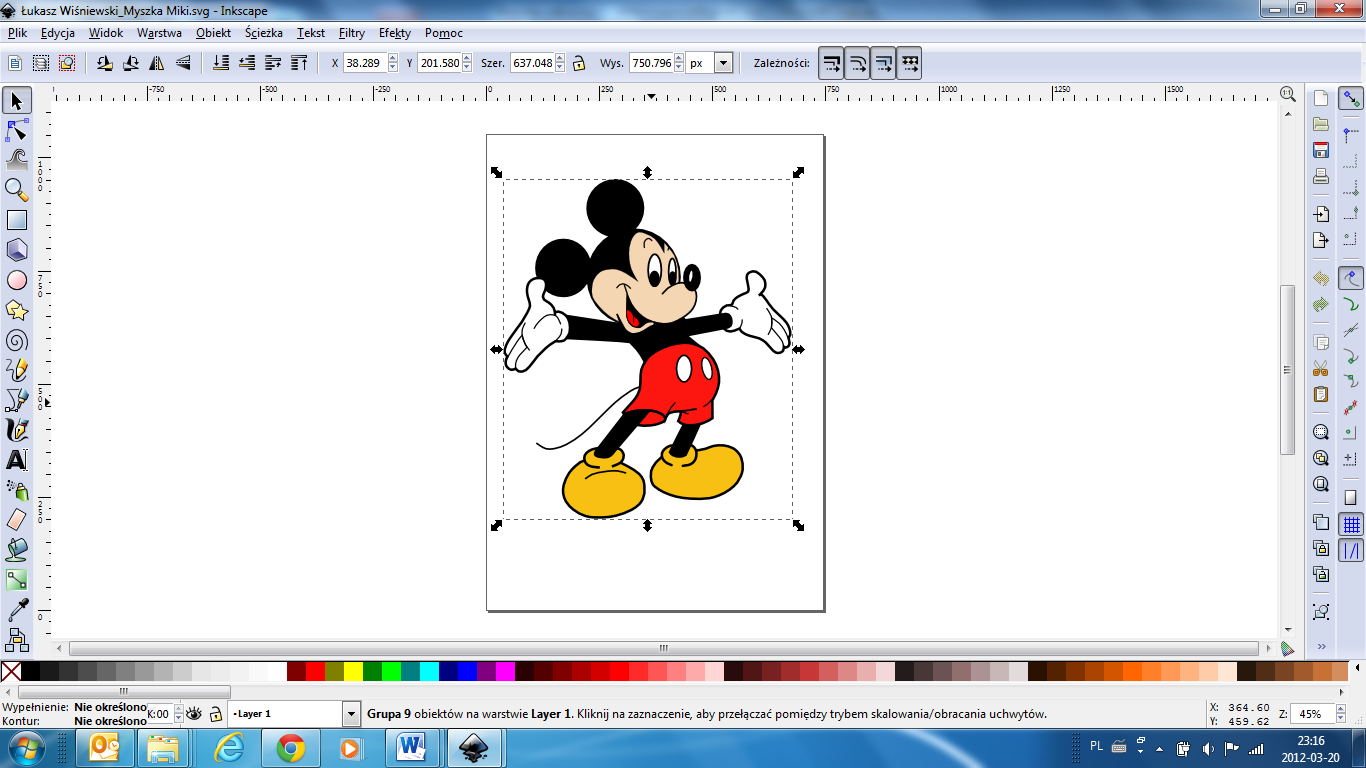
Task: Increase Y coordinate with stepper
Action: [465, 58]
